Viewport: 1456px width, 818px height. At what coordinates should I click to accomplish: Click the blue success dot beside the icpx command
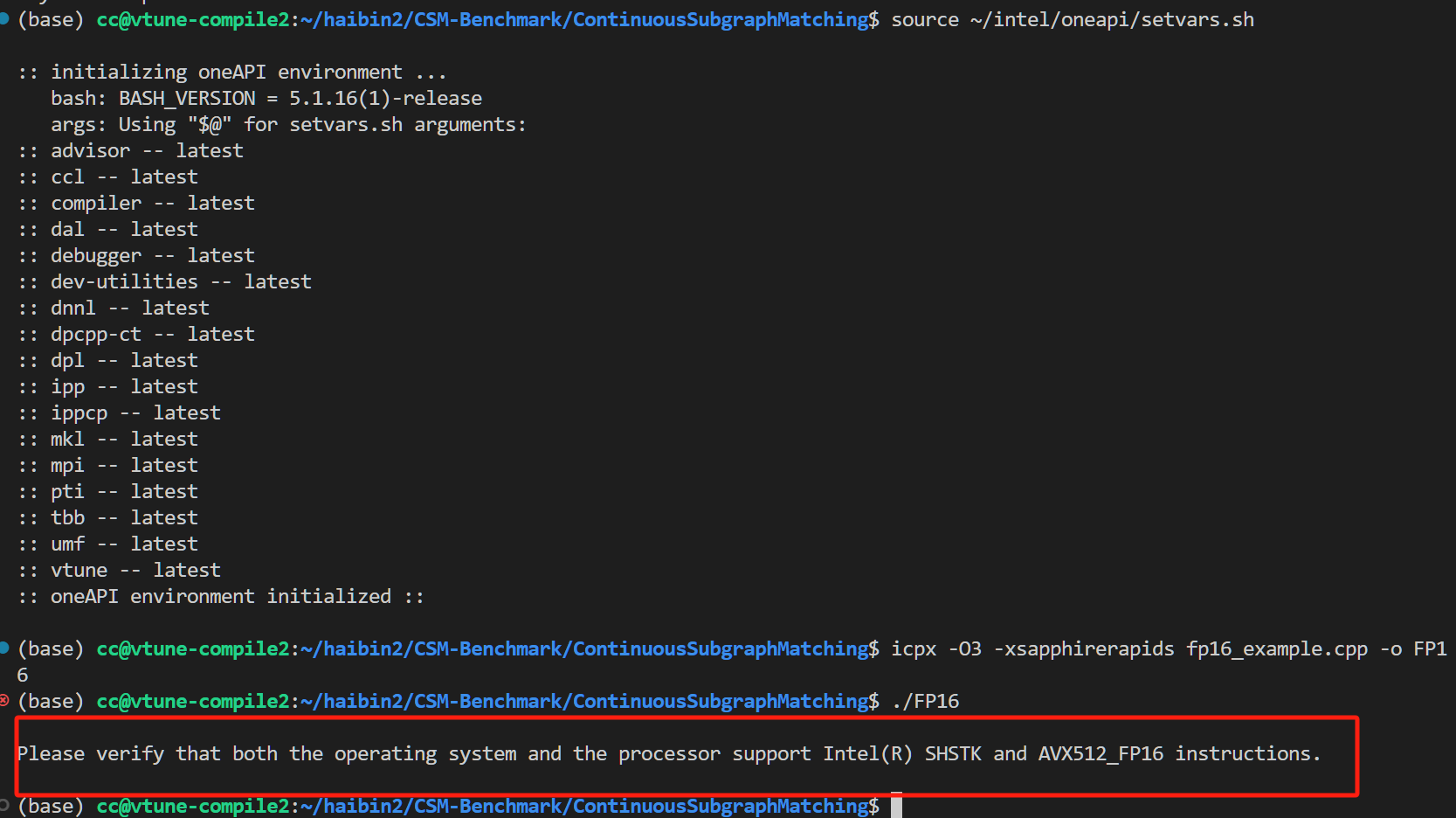tap(4, 648)
